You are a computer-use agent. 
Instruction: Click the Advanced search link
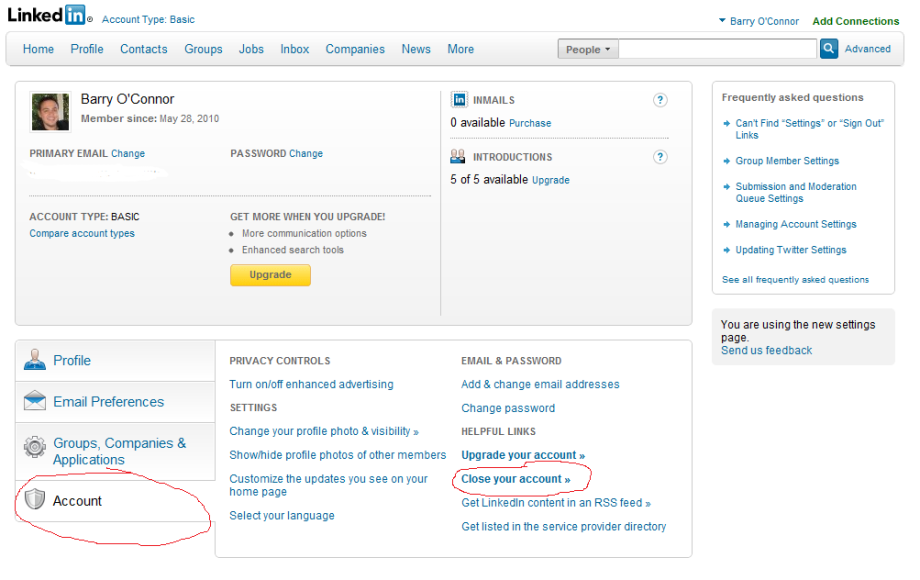(867, 49)
